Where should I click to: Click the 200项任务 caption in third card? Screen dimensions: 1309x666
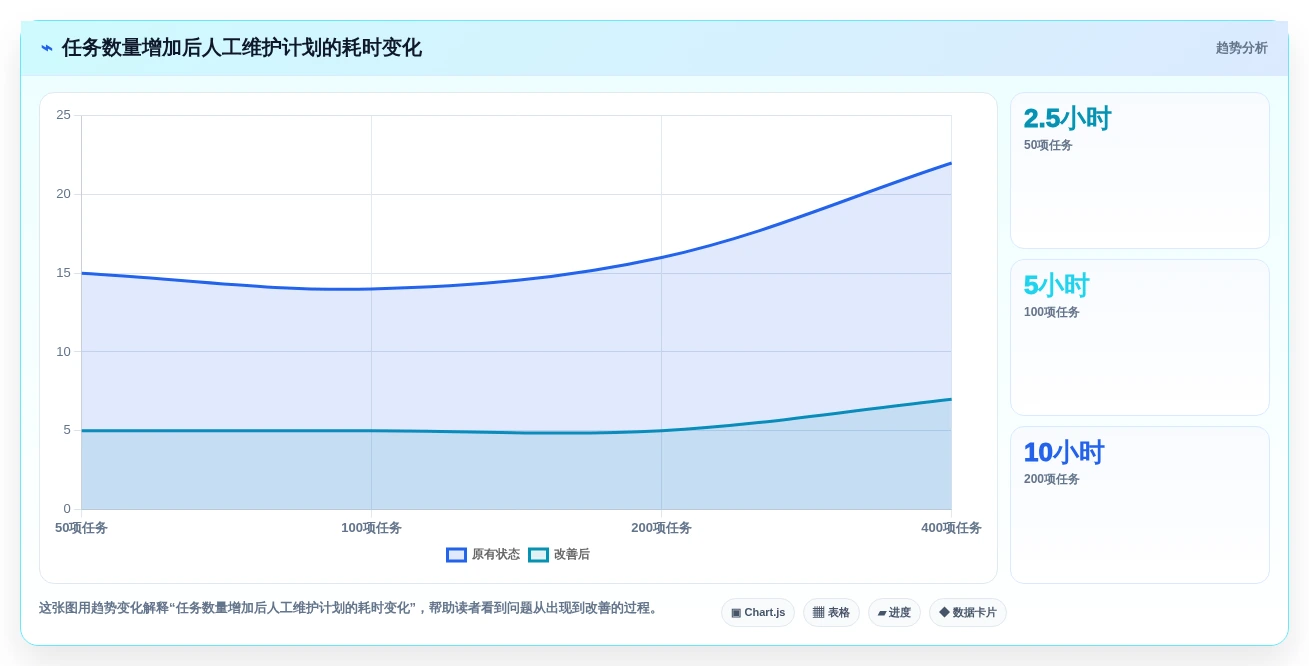(x=1051, y=479)
